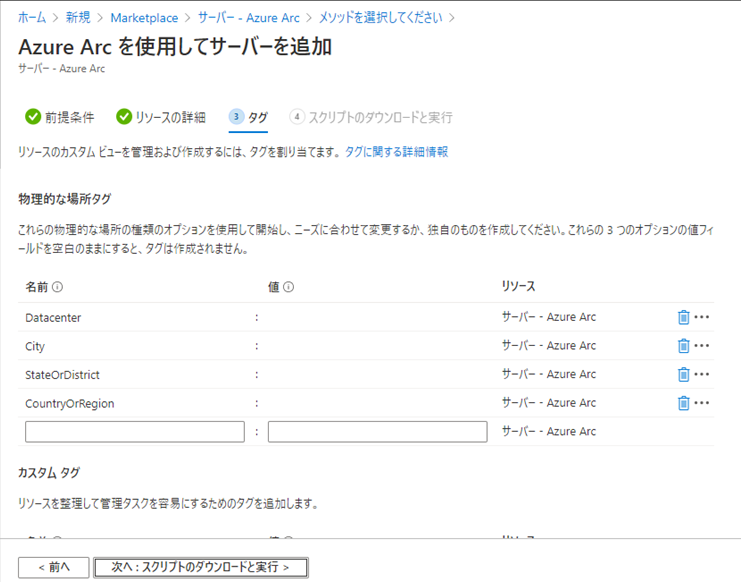
Task: Click the value cell of StateOrDistrict row
Action: (x=378, y=375)
